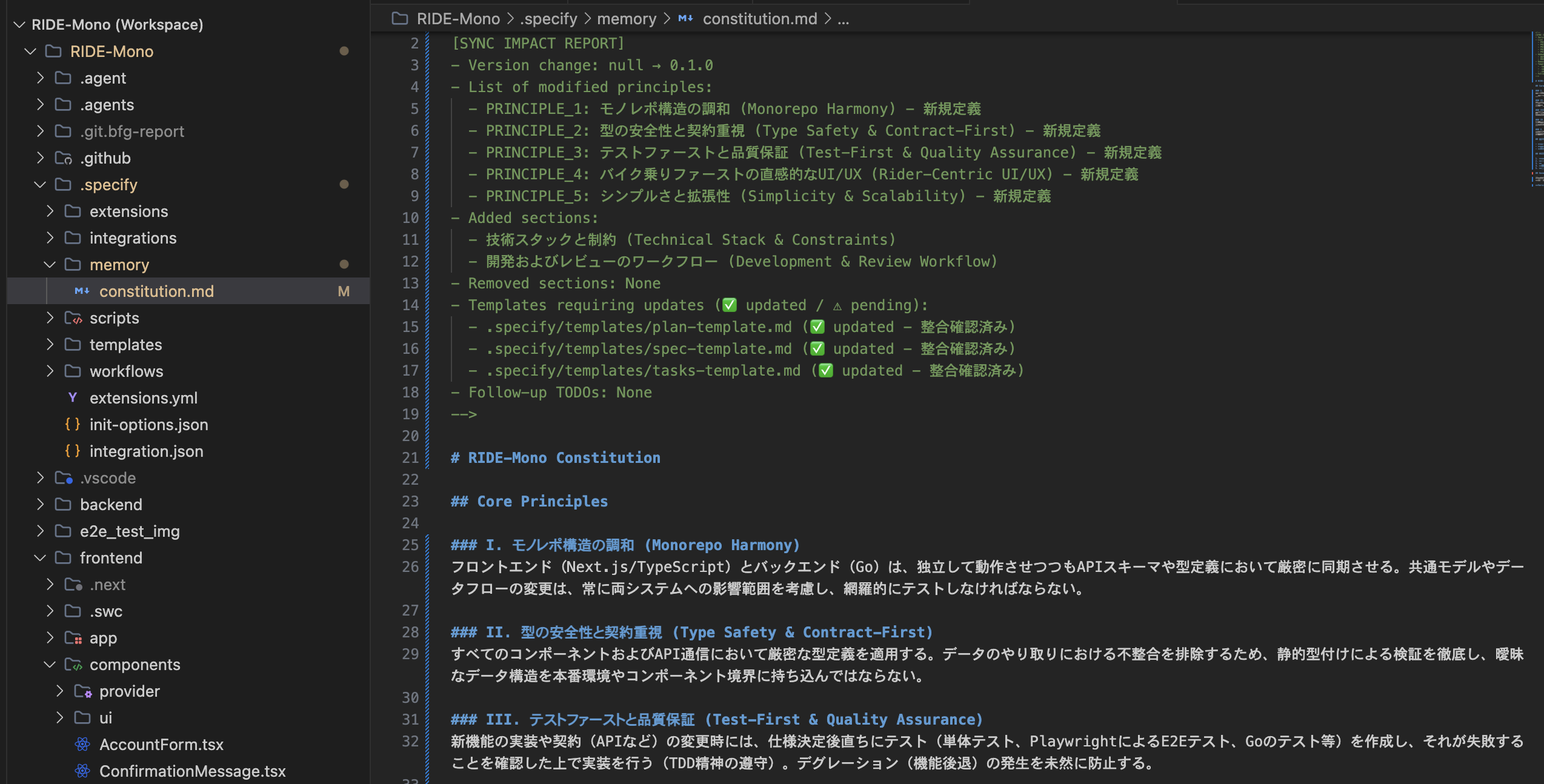Click the '# RIDE-Mono Constitution' heading line
Screen dimensions: 1544x784
pos(556,458)
